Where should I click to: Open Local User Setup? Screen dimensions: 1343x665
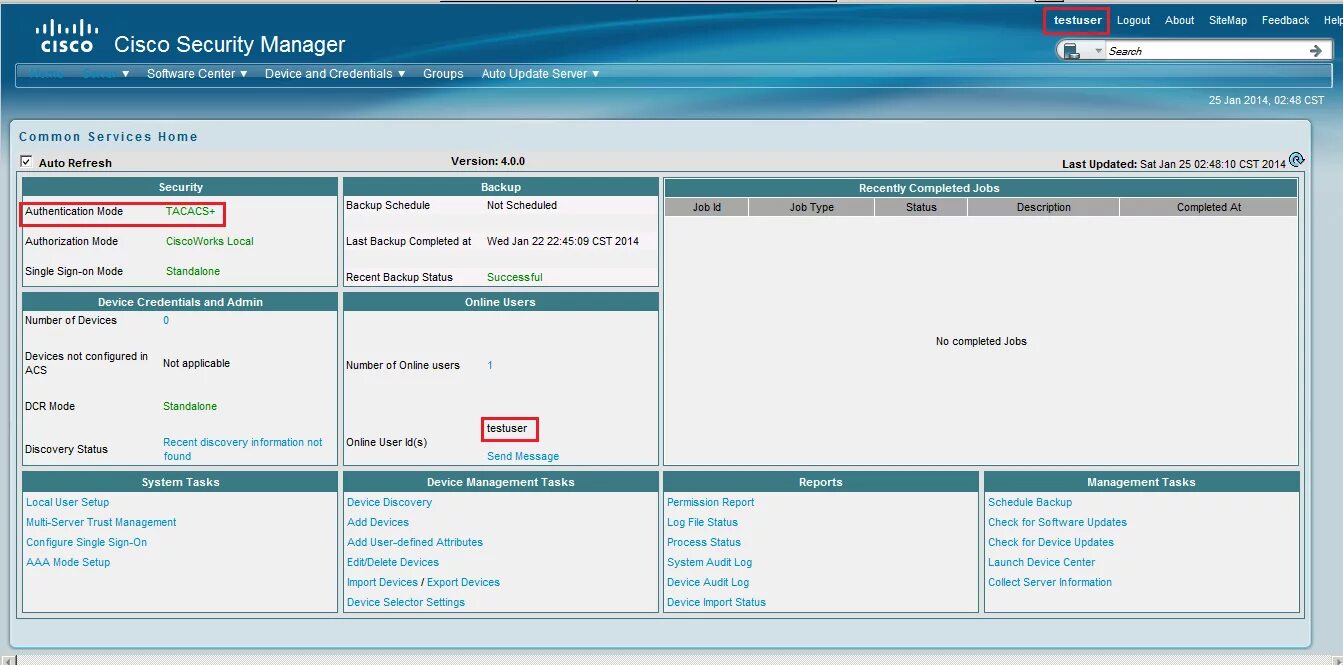coord(68,502)
